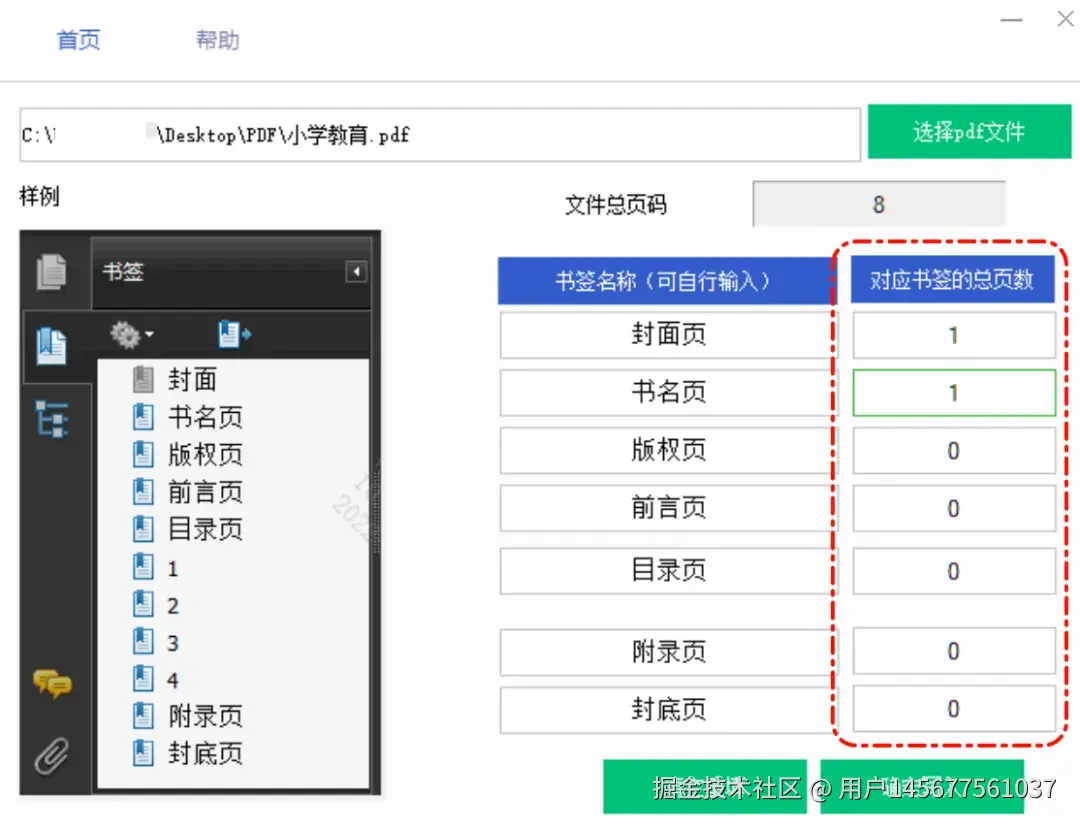
Task: Click the PDF file path input field
Action: tap(440, 134)
